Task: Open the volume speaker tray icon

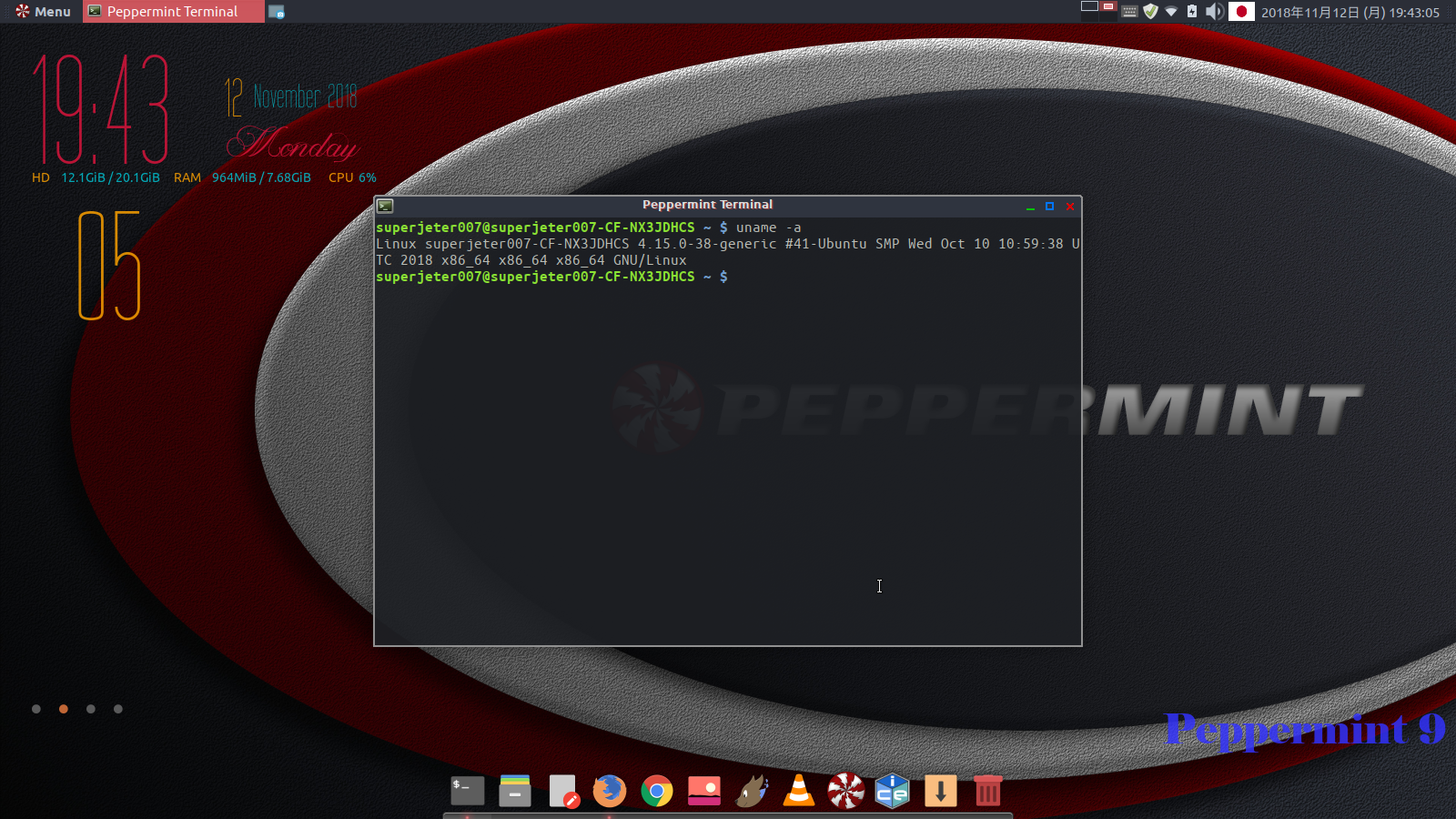Action: tap(1214, 12)
